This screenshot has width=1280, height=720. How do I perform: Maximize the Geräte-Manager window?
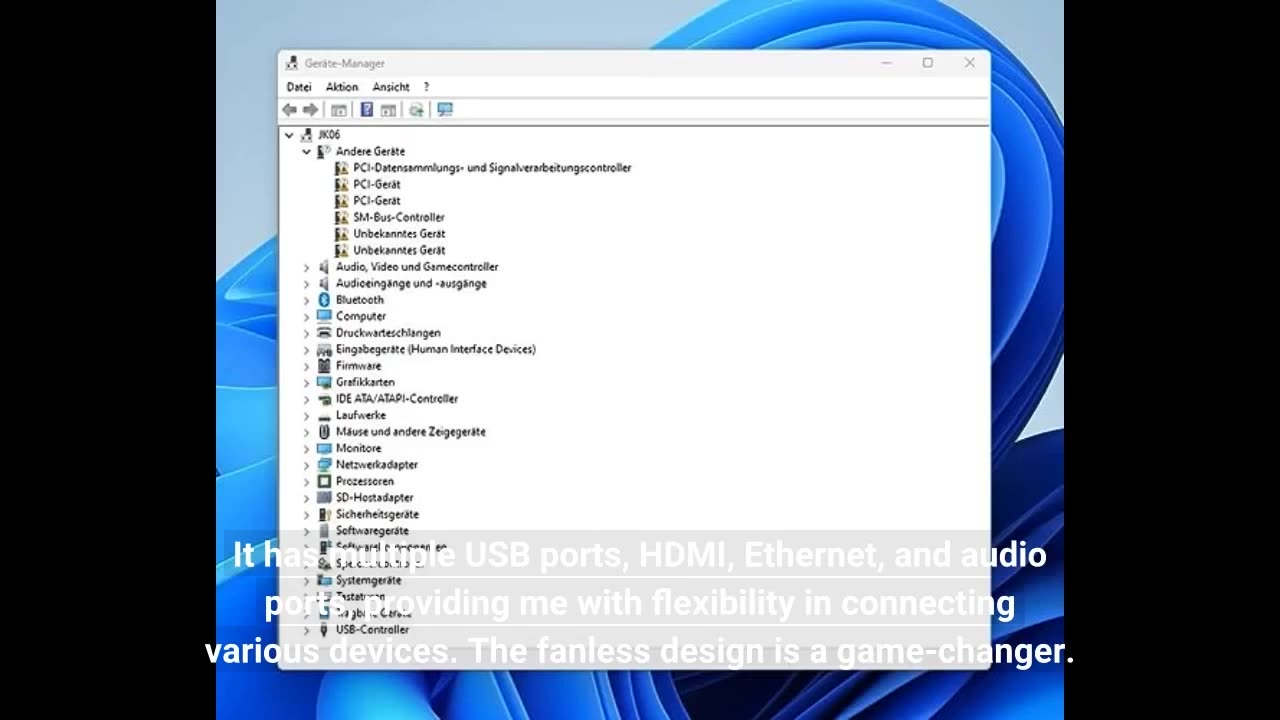pyautogui.click(x=928, y=63)
